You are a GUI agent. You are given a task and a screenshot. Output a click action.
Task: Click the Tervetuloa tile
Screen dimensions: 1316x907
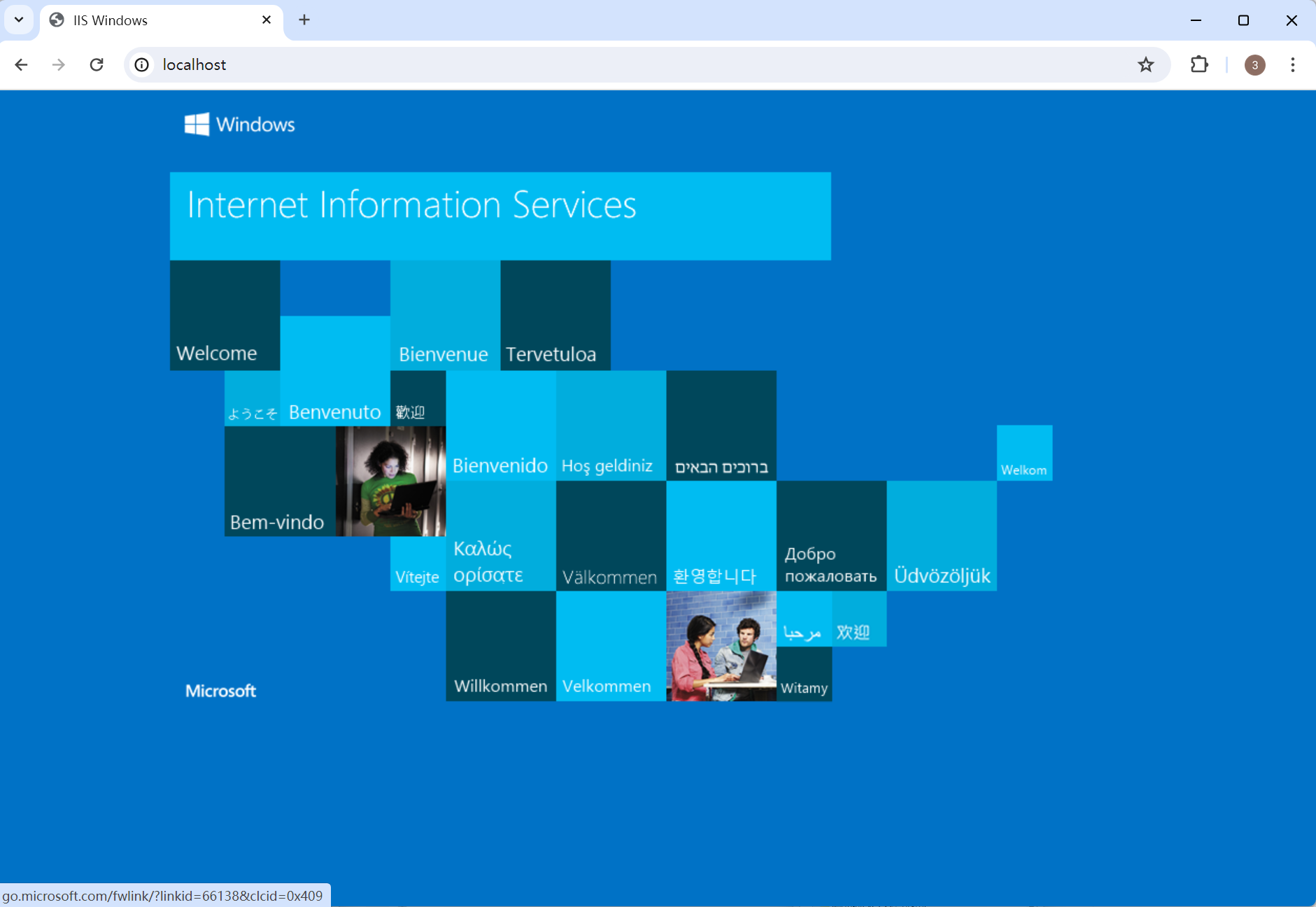click(x=556, y=316)
